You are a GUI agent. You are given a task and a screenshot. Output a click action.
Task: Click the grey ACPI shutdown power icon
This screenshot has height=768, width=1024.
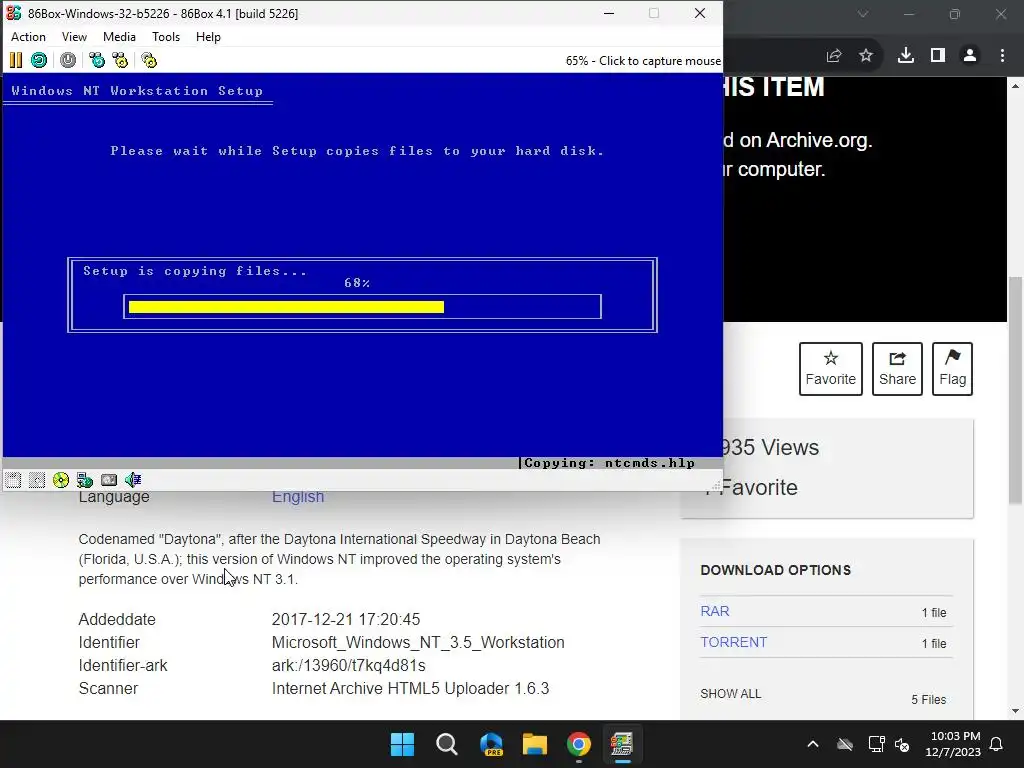coord(68,61)
